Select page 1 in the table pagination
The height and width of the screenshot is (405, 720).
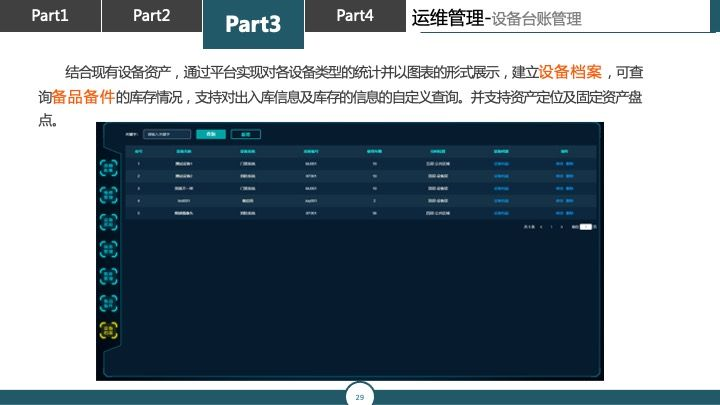point(551,227)
